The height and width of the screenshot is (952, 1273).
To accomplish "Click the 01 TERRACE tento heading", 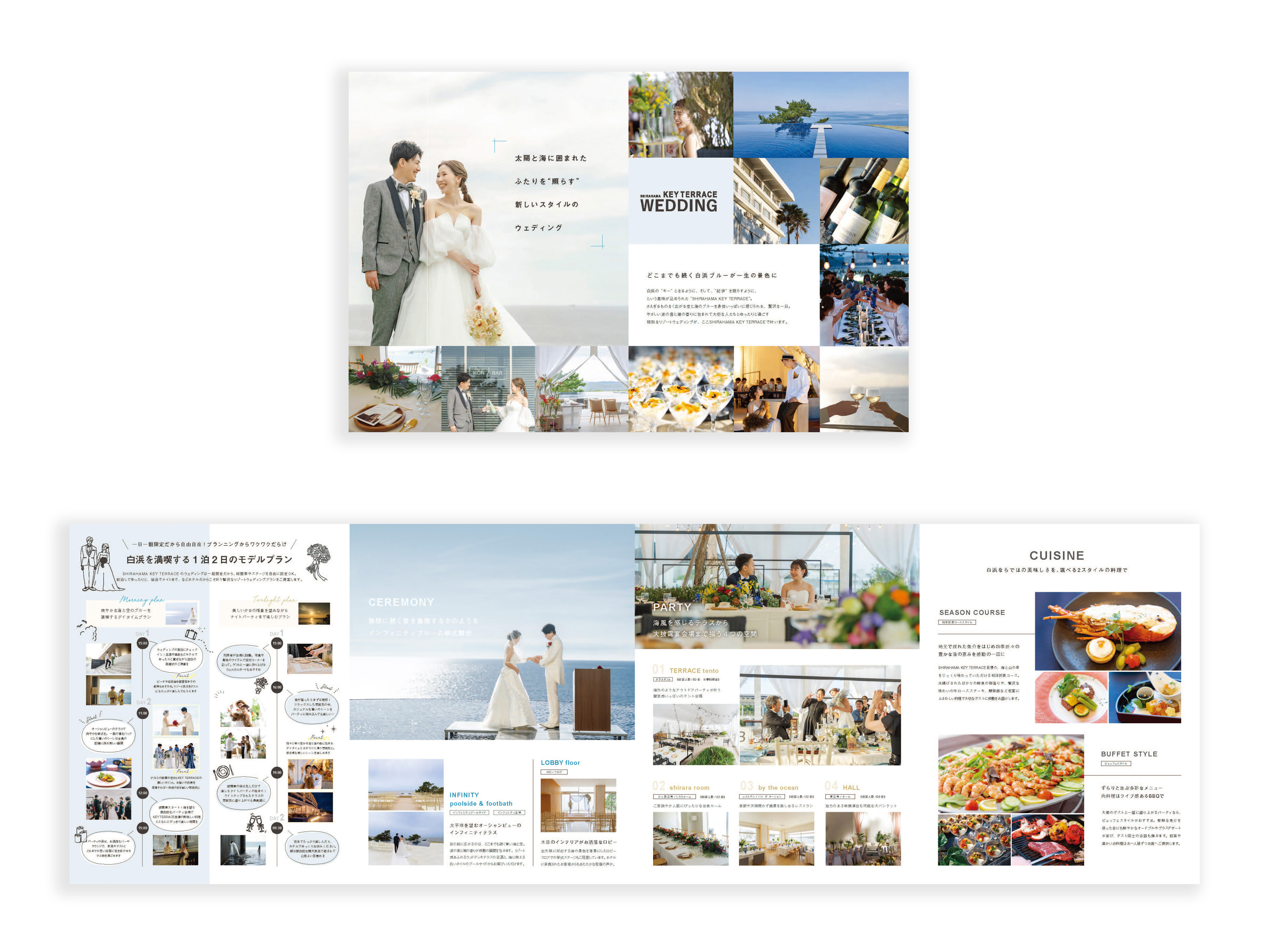I will tap(685, 670).
